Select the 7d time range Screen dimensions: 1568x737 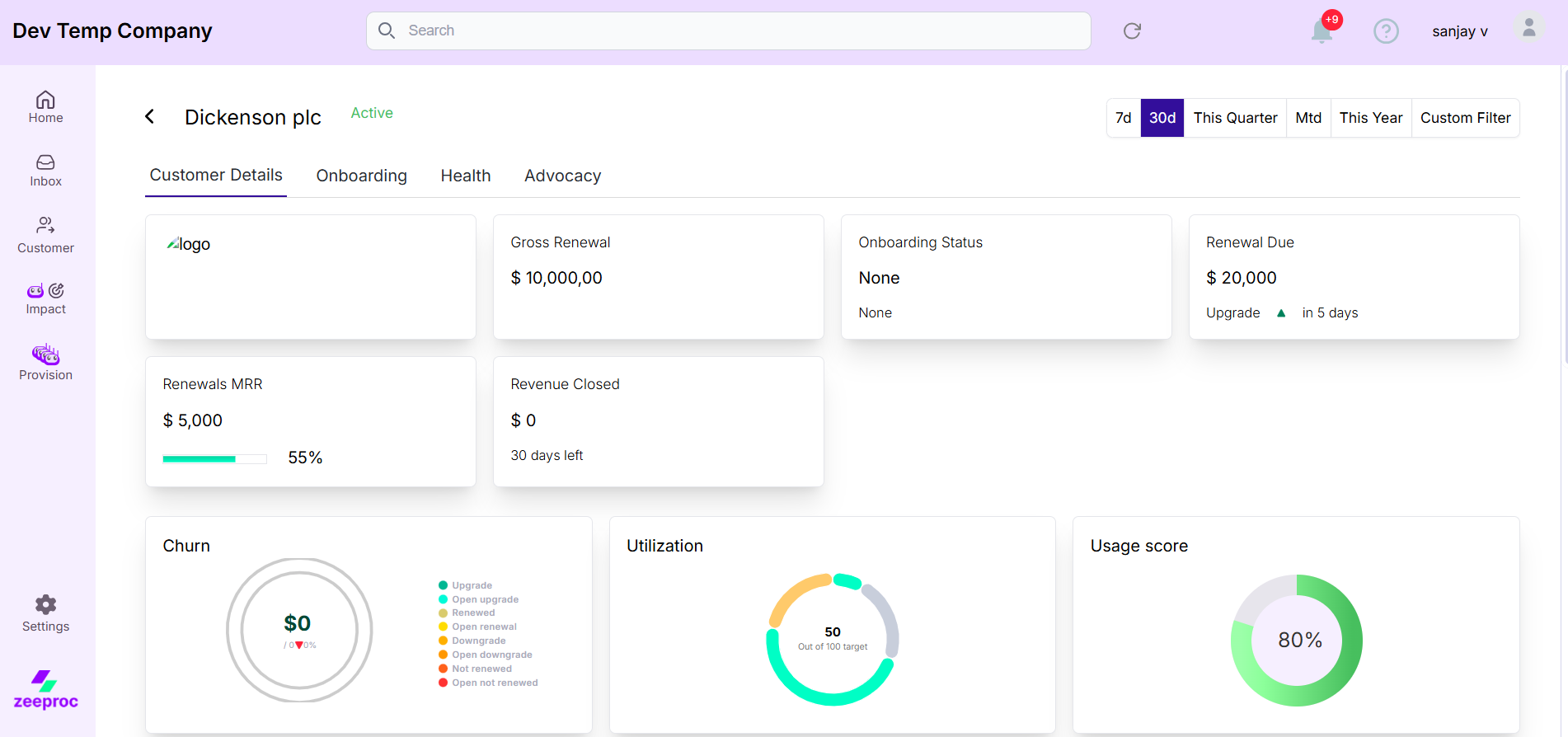[1123, 118]
